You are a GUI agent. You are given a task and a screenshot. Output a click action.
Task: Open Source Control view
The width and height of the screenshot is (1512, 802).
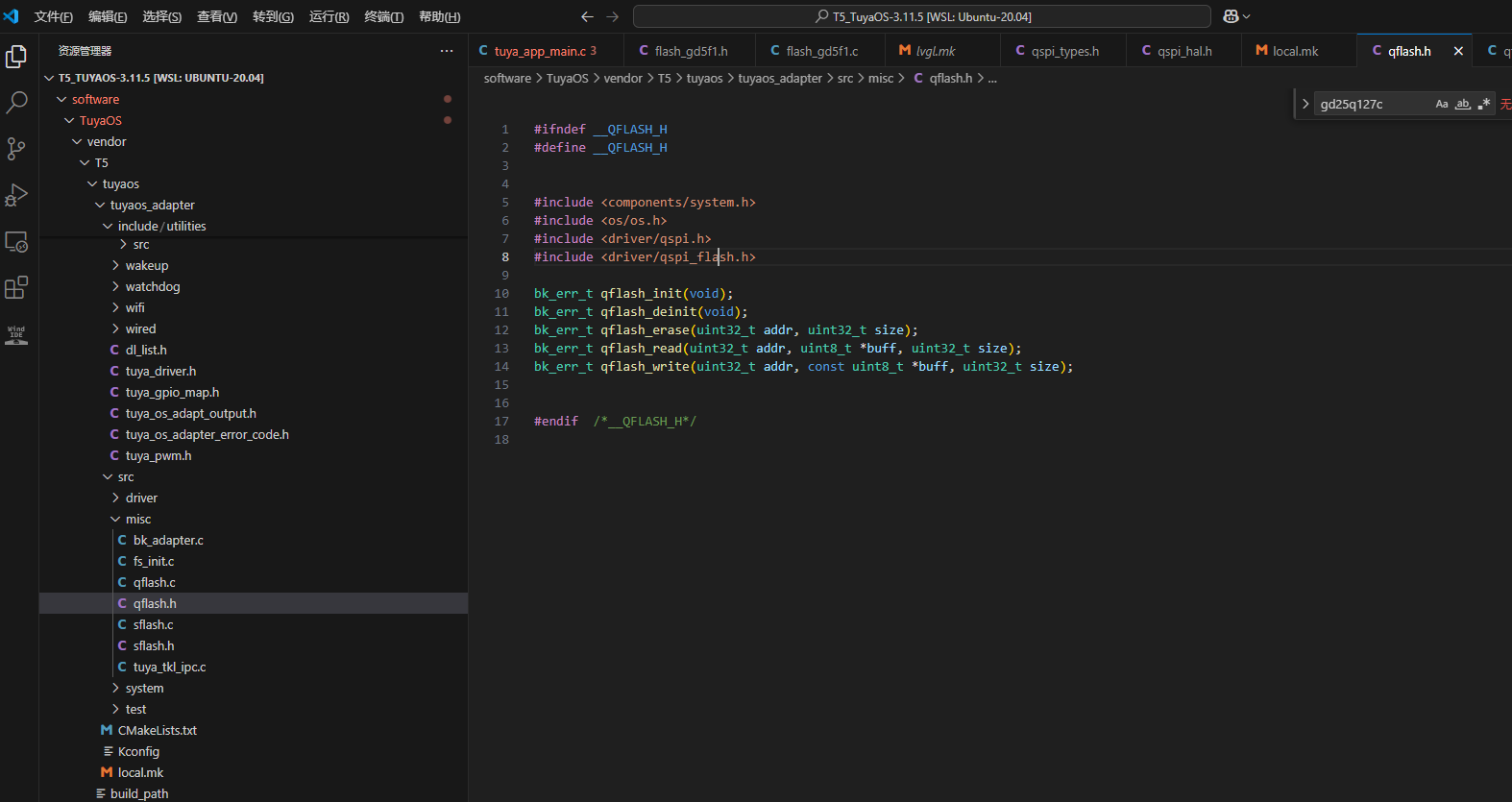(x=16, y=149)
